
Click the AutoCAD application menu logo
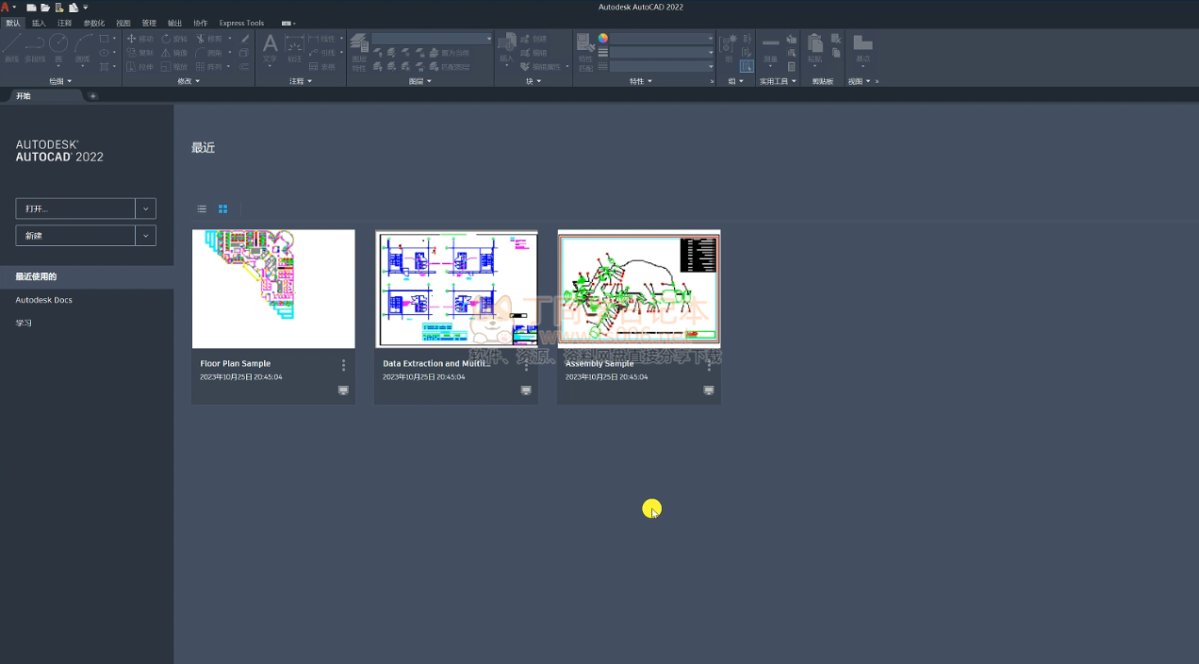pos(6,7)
